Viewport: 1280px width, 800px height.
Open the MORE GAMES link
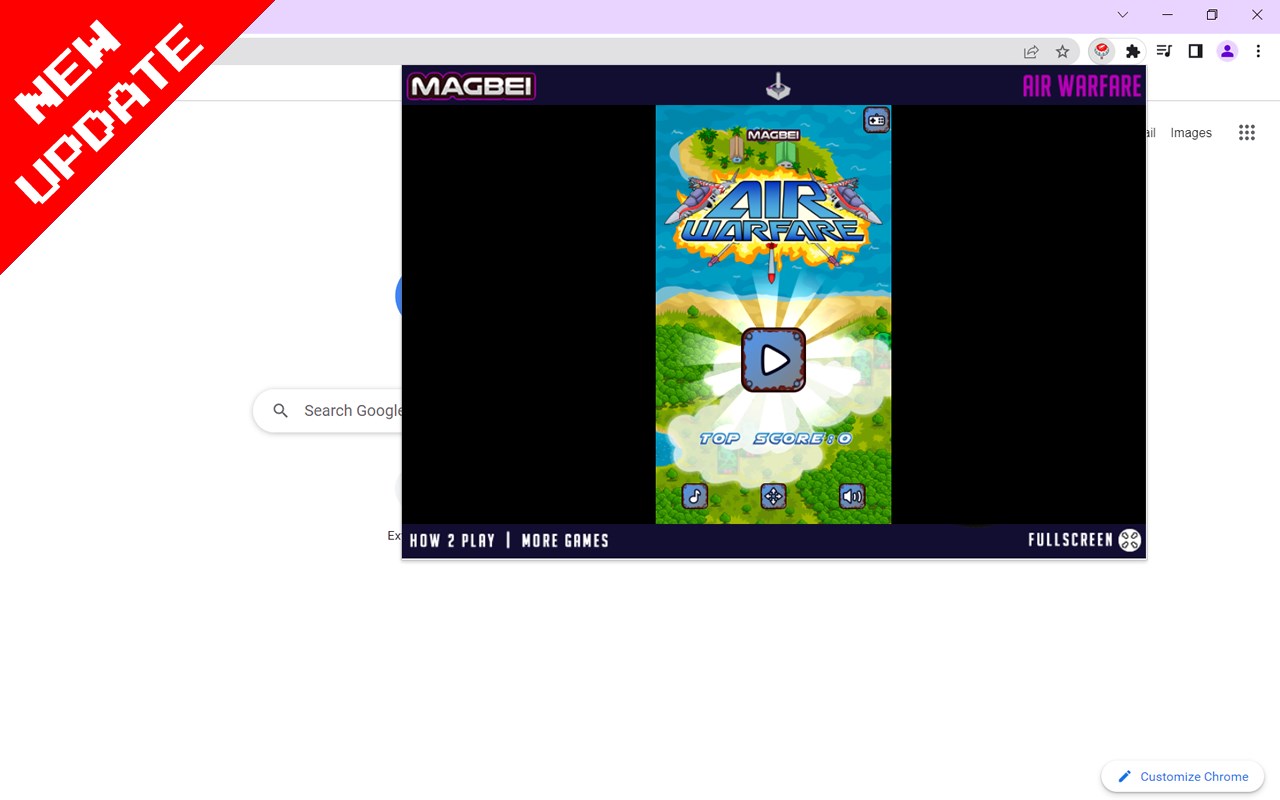(565, 540)
